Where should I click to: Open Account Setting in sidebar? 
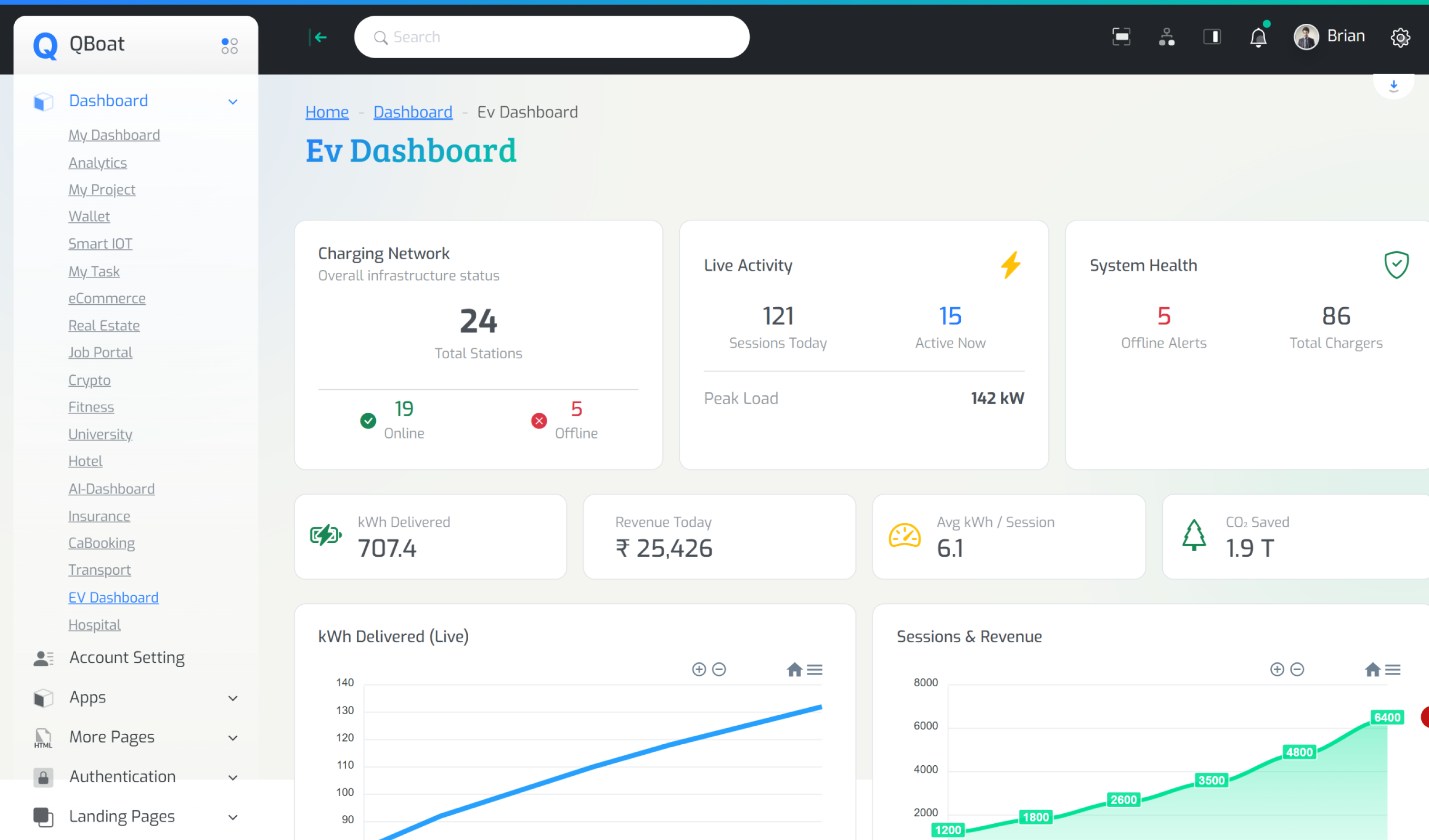[127, 658]
